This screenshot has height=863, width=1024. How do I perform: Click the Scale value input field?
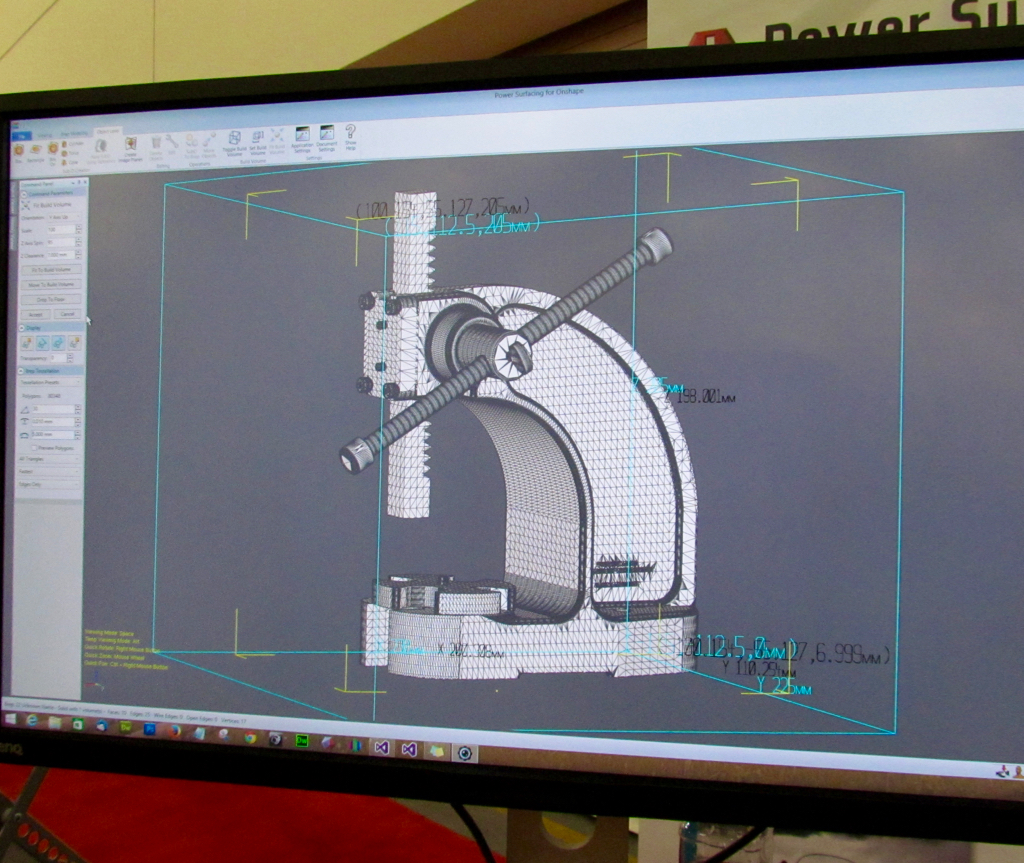point(62,230)
